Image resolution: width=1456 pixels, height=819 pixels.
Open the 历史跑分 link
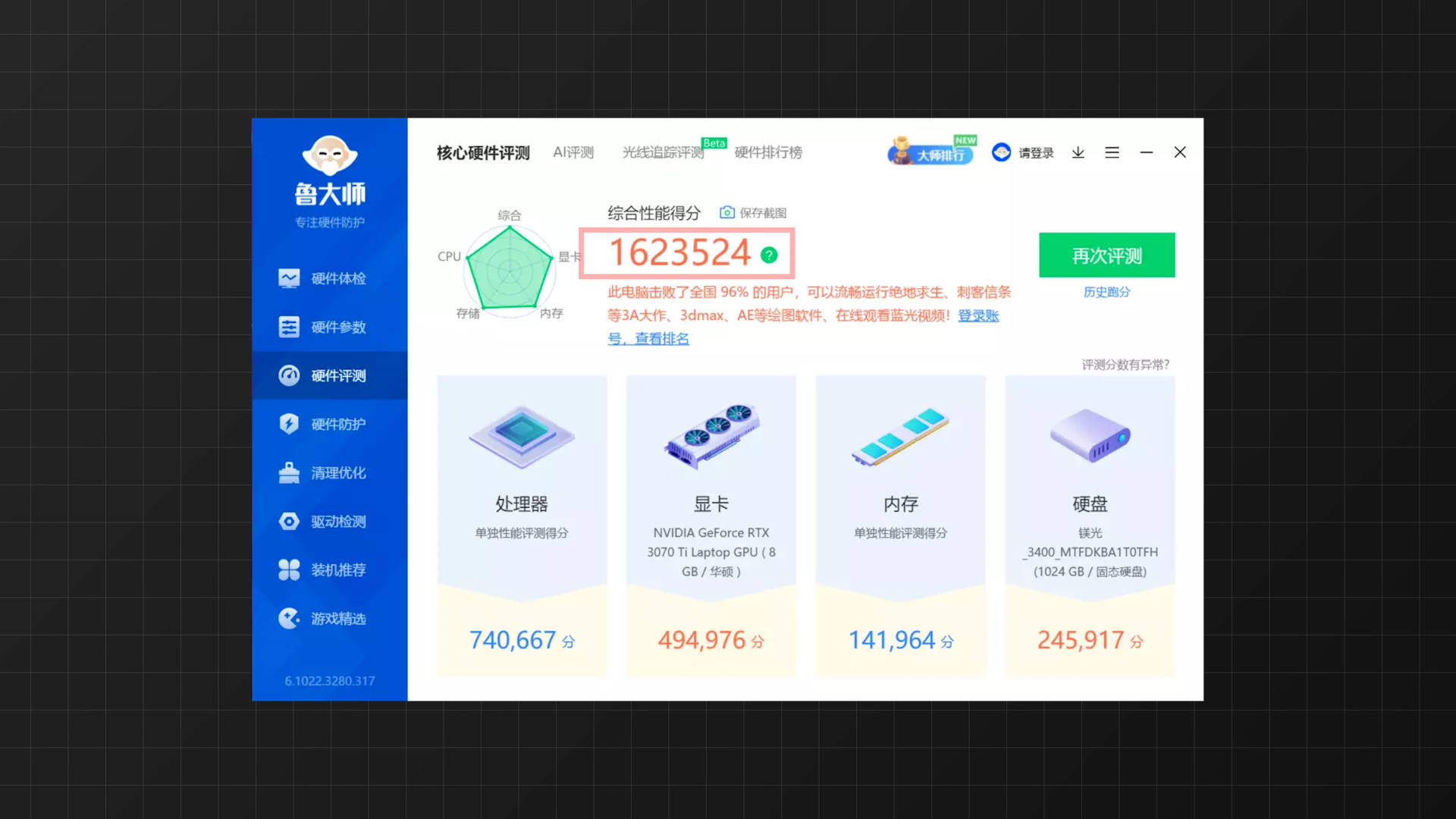point(1106,291)
